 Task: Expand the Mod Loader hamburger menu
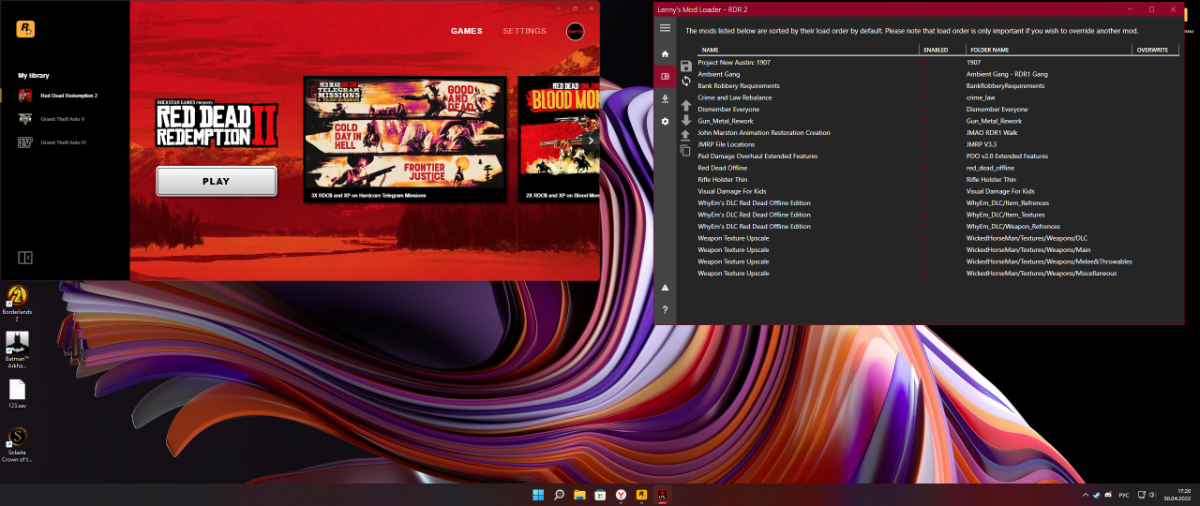[x=665, y=29]
